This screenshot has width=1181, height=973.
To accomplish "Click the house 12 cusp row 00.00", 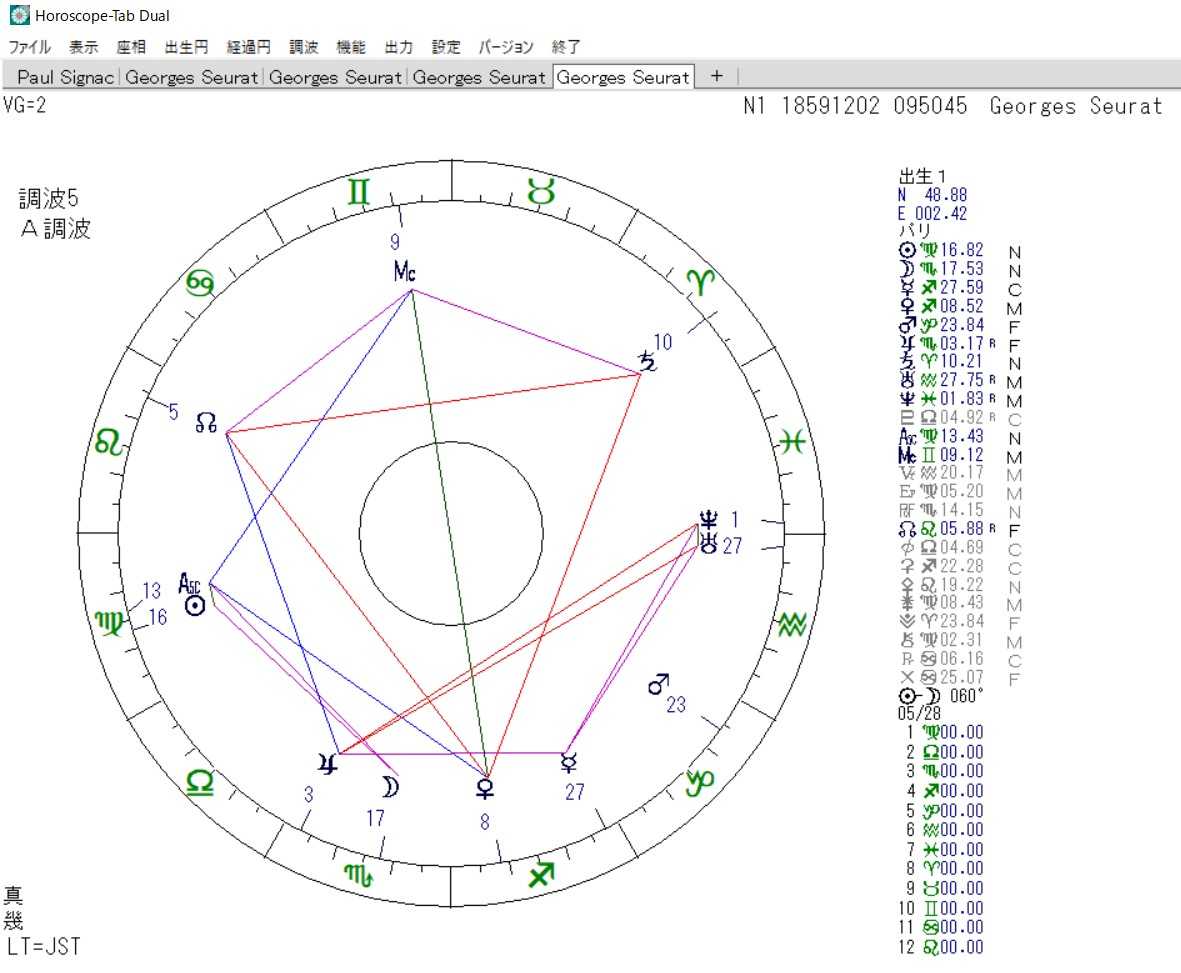I will pyautogui.click(x=941, y=947).
